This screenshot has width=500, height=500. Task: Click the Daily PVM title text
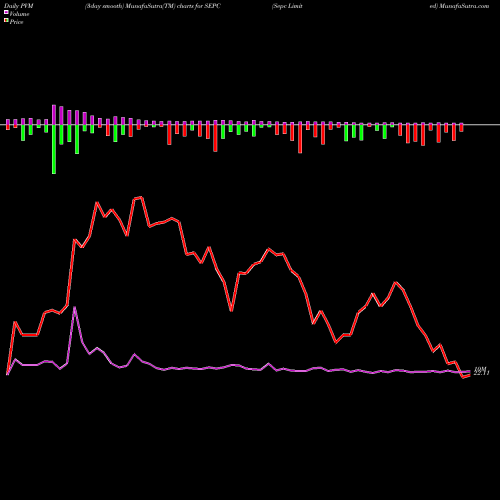click(x=19, y=6)
